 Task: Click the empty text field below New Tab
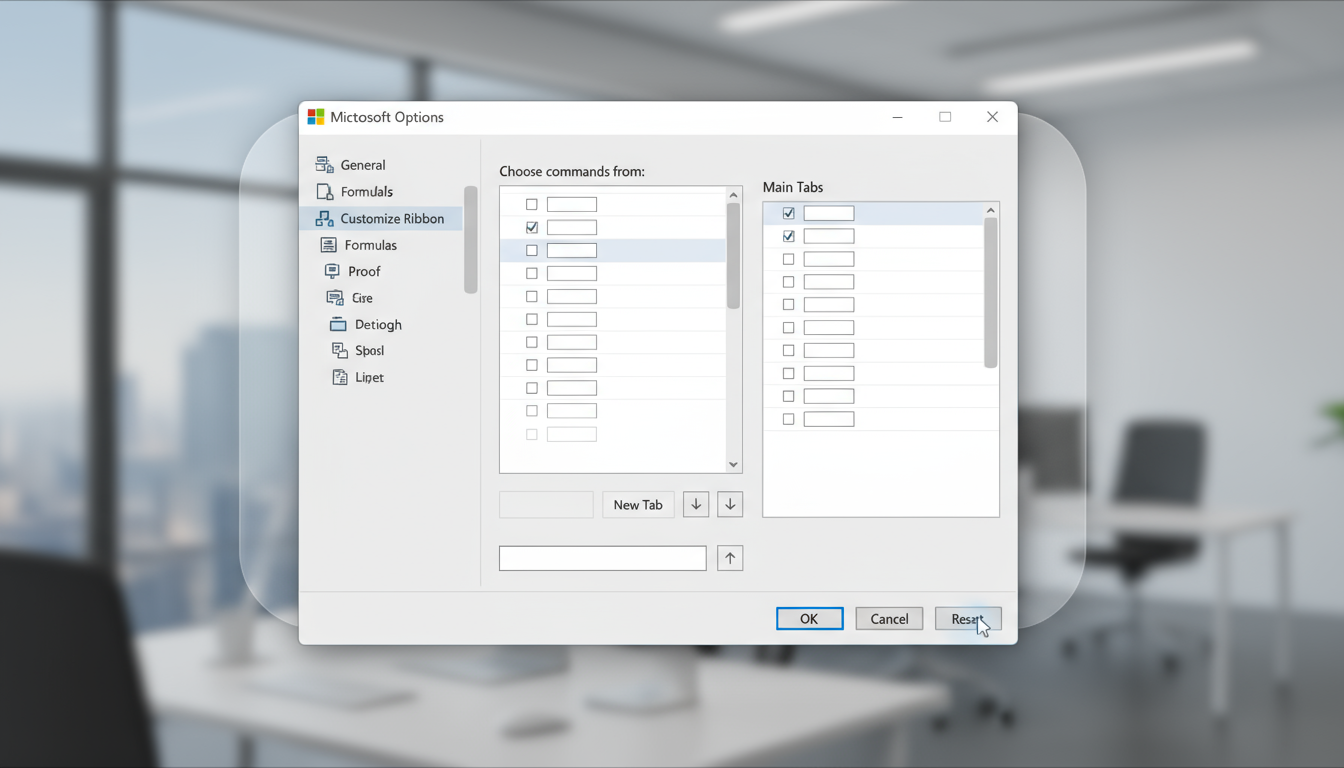602,558
